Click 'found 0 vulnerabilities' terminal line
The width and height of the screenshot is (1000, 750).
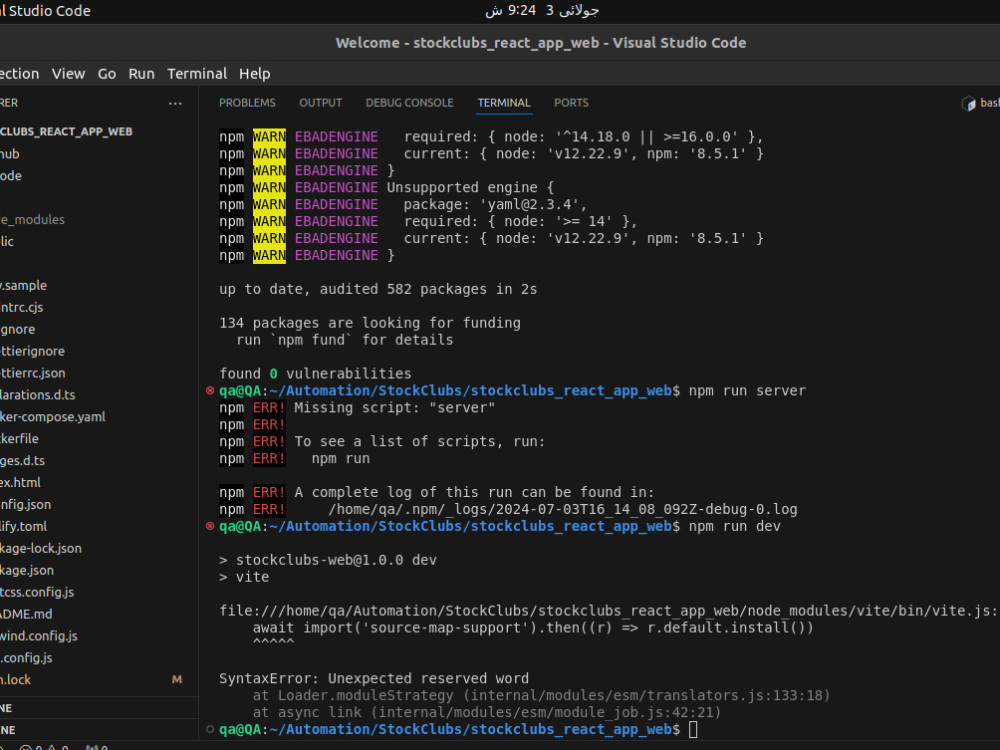point(315,373)
